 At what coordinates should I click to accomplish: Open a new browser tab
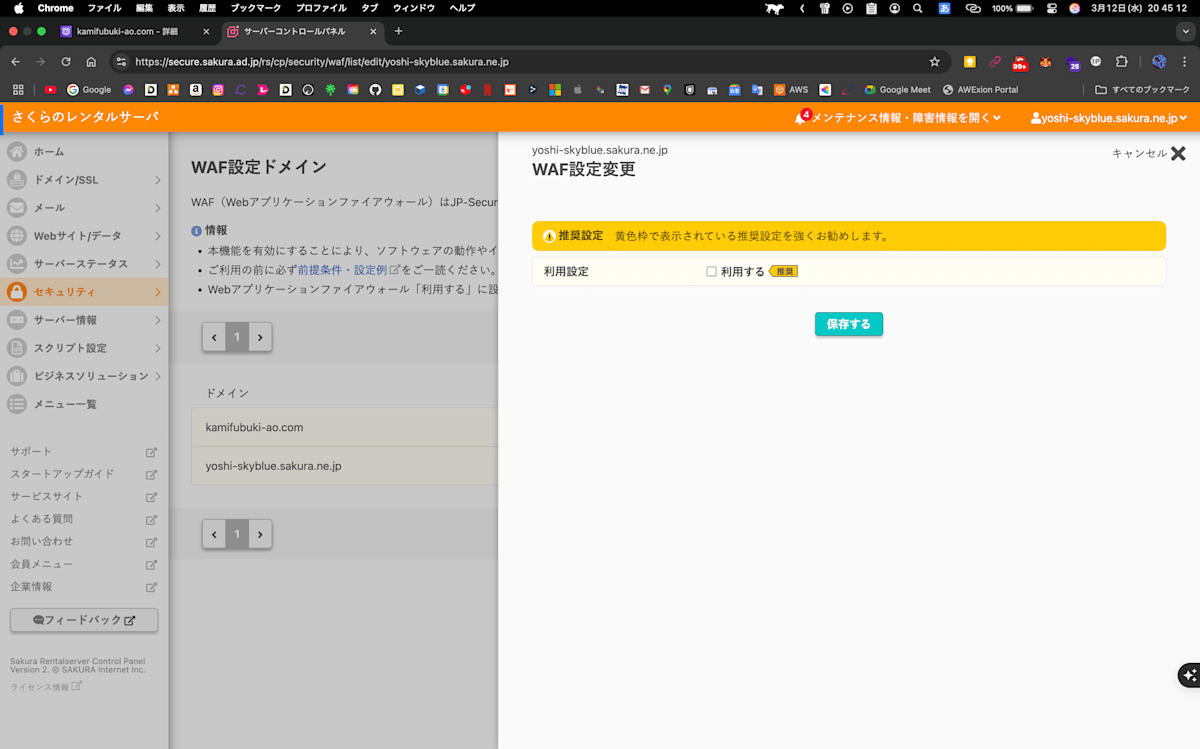[398, 31]
